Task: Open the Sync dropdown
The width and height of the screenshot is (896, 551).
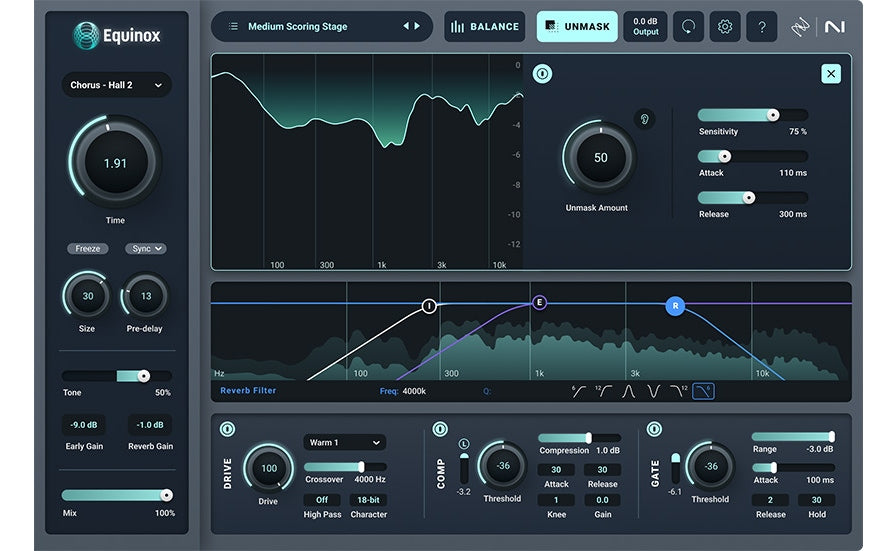Action: [x=146, y=249]
